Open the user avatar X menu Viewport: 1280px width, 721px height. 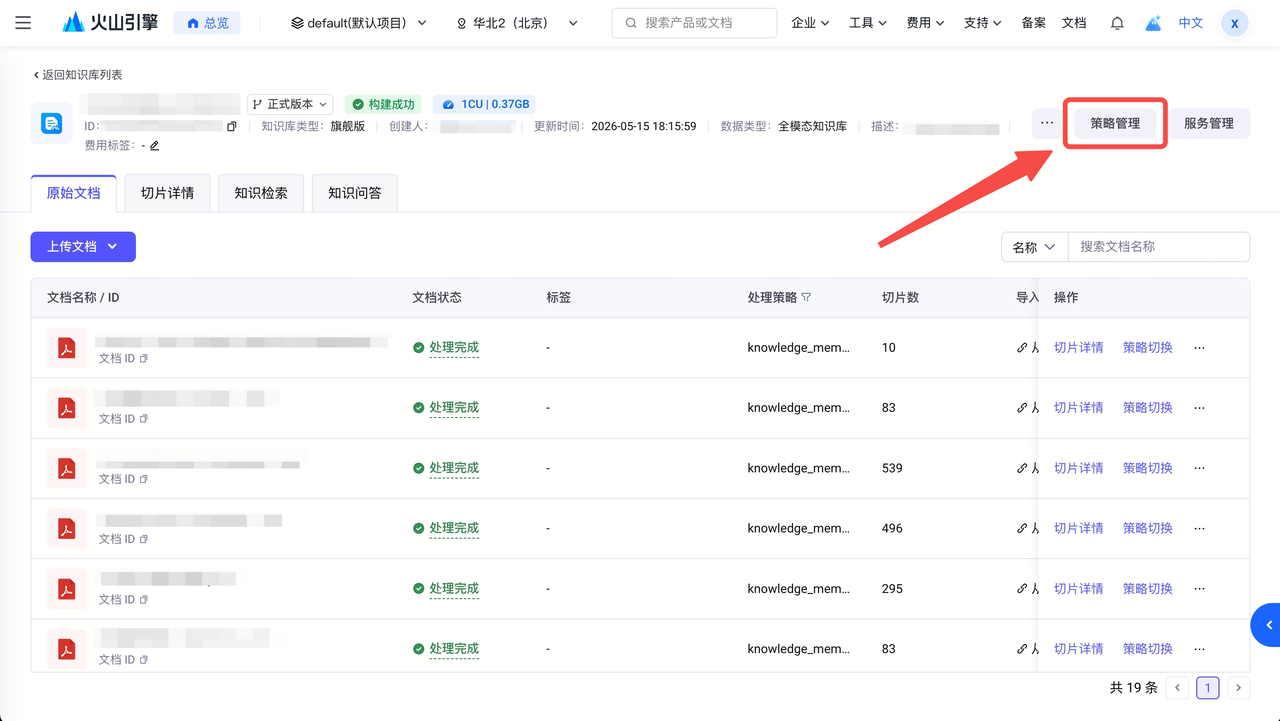1235,23
